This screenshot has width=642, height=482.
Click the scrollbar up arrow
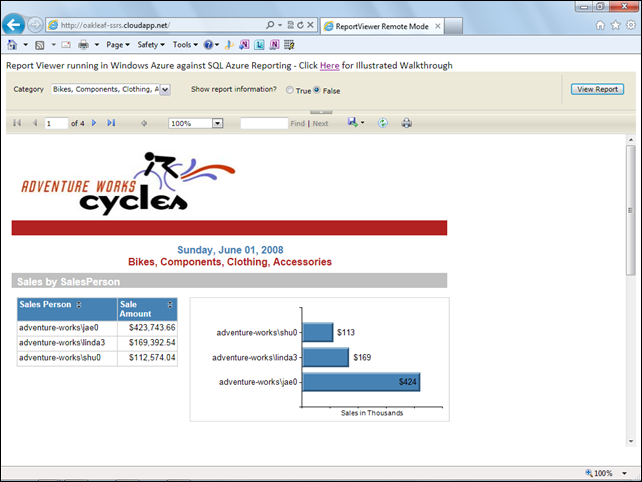631,140
